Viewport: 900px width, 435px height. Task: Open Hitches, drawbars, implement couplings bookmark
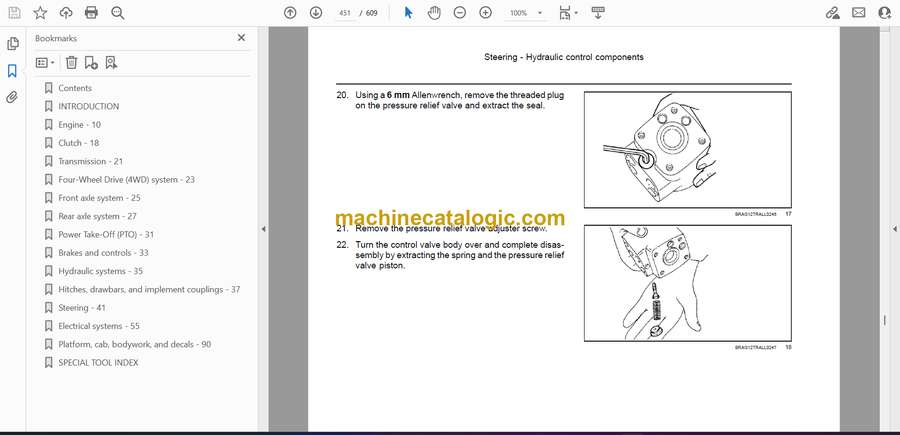coord(149,289)
